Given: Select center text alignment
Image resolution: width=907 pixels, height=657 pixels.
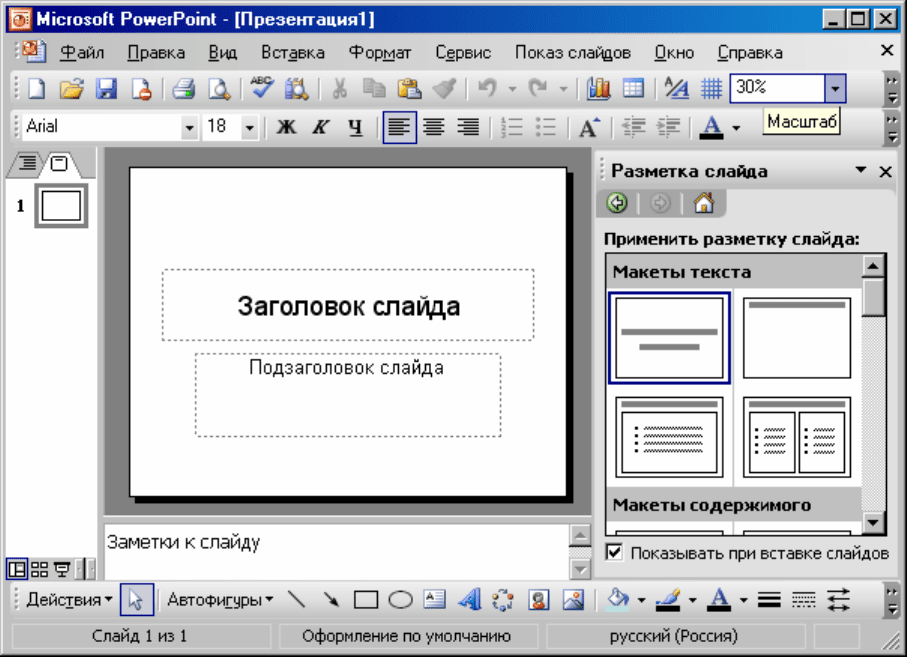Looking at the screenshot, I should [x=433, y=127].
